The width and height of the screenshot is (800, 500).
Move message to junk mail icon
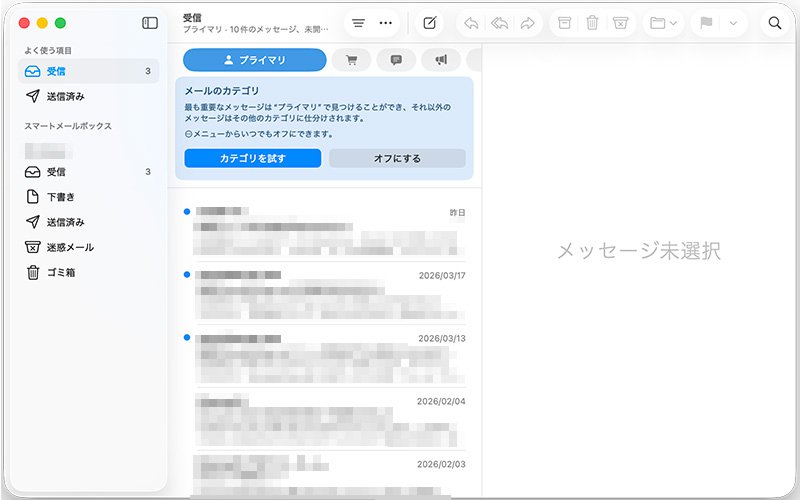pyautogui.click(x=620, y=23)
